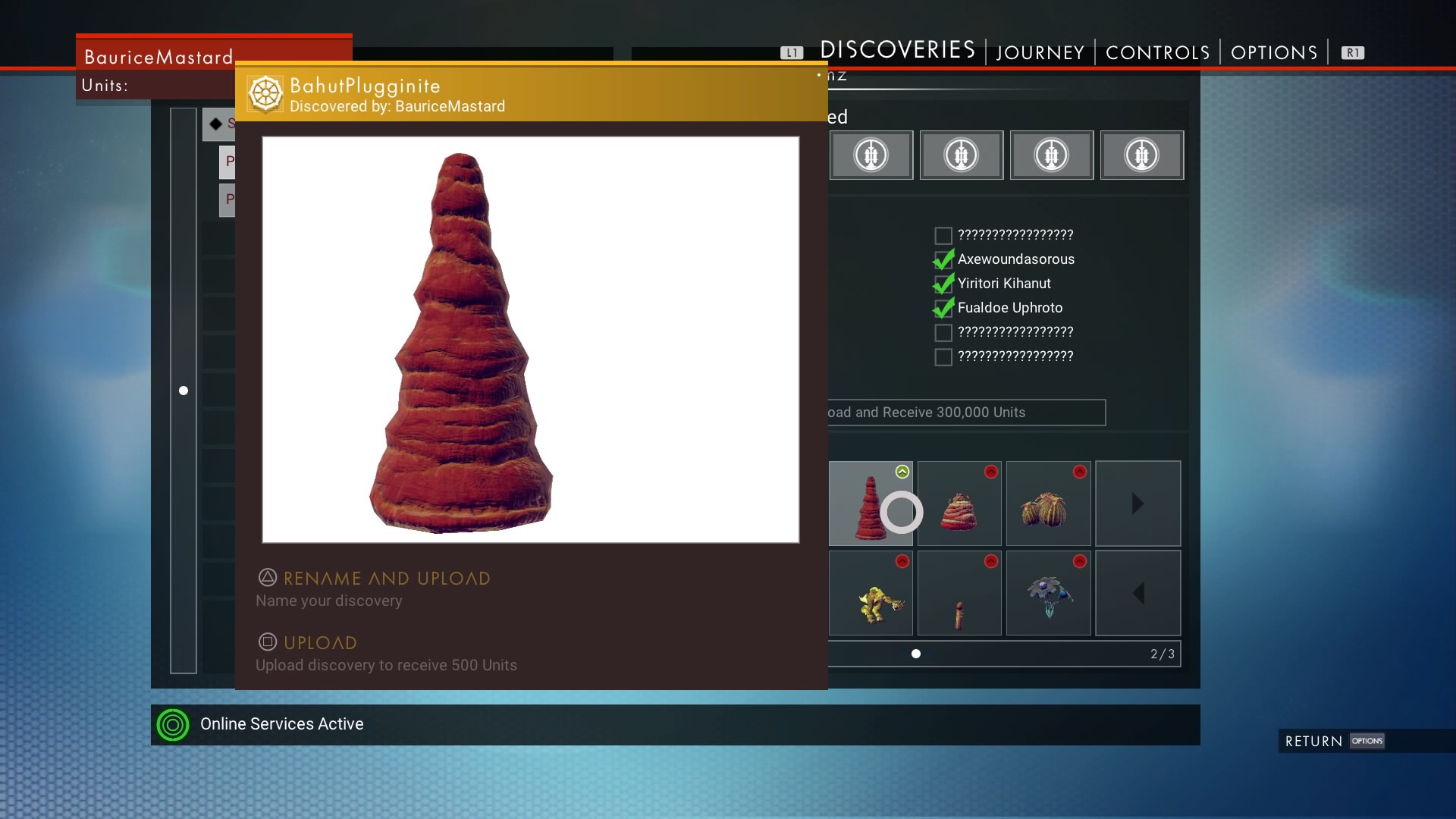Click the Options button icon beside Return

pos(1367,741)
